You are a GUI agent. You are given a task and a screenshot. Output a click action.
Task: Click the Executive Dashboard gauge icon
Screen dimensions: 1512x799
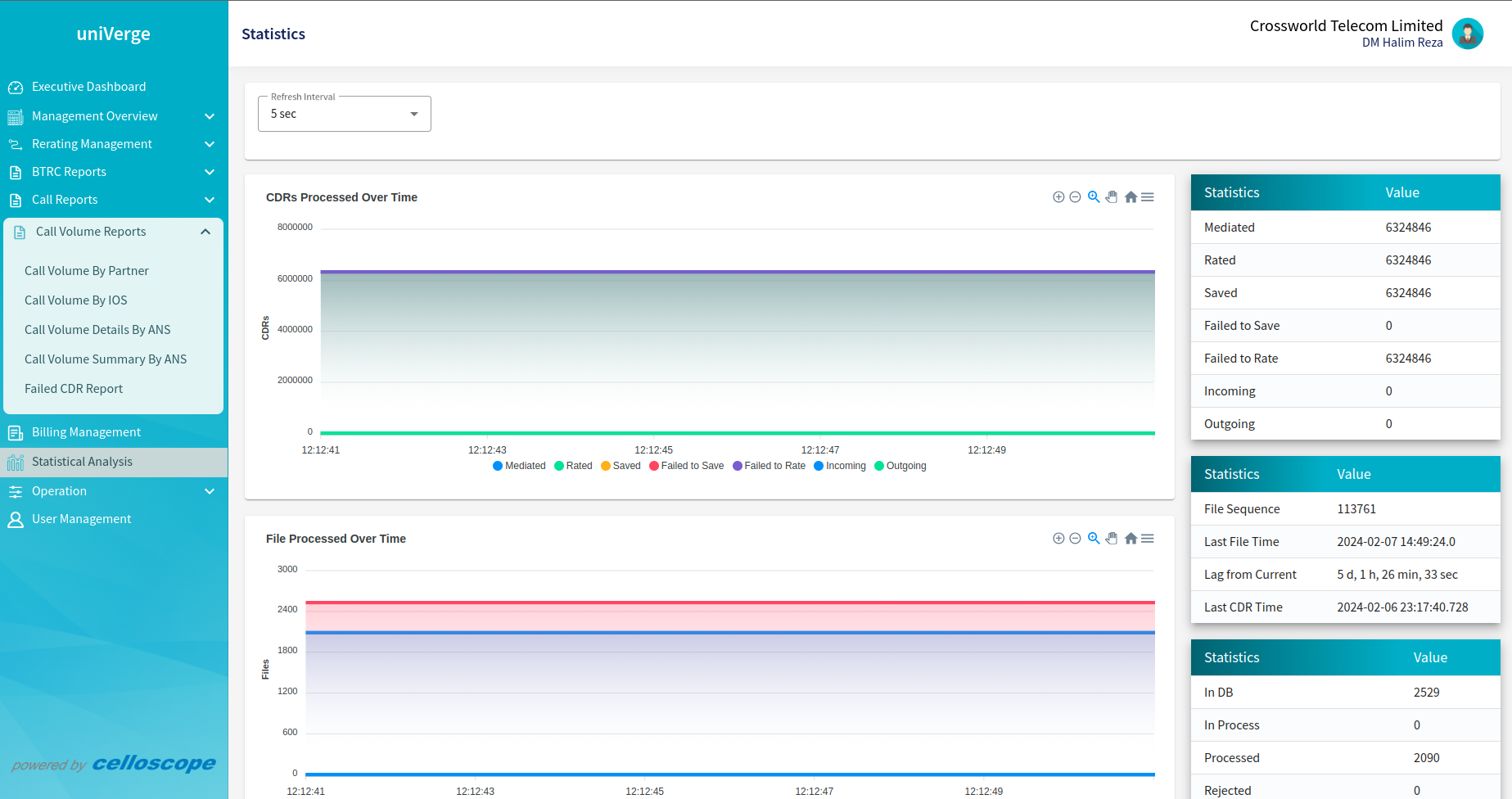point(16,87)
